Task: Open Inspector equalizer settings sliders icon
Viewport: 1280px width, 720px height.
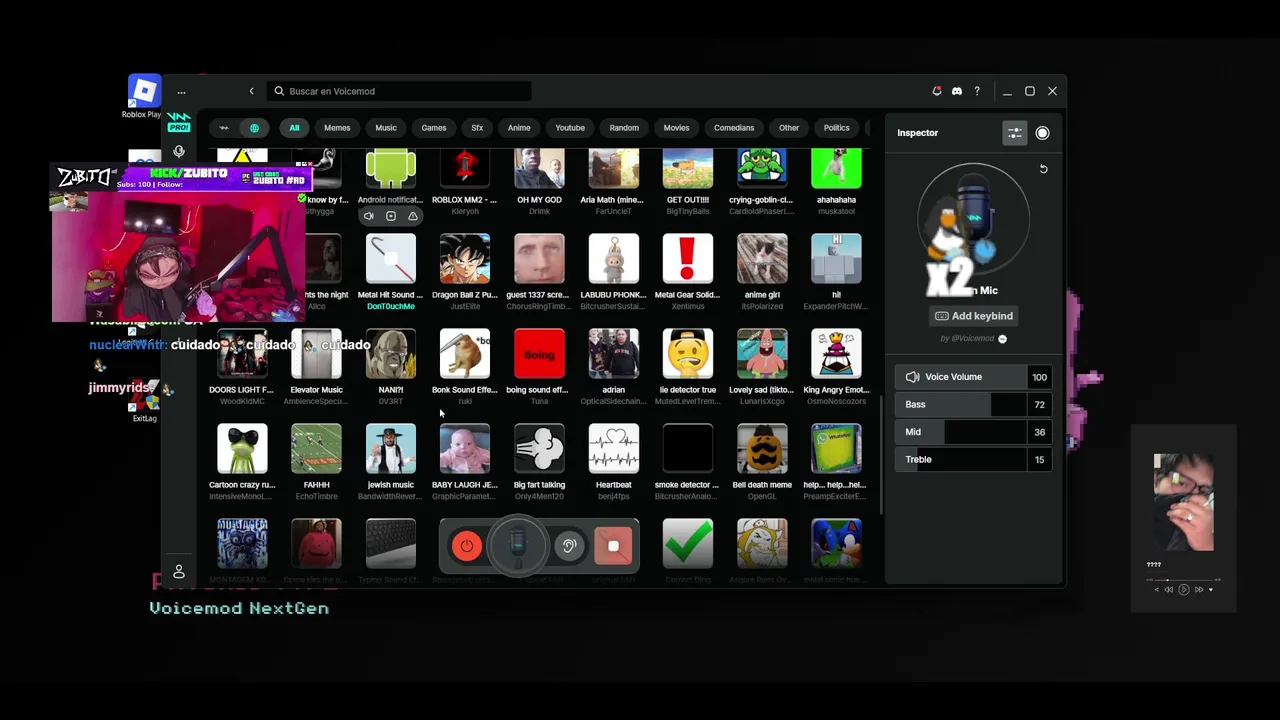Action: [x=1015, y=133]
